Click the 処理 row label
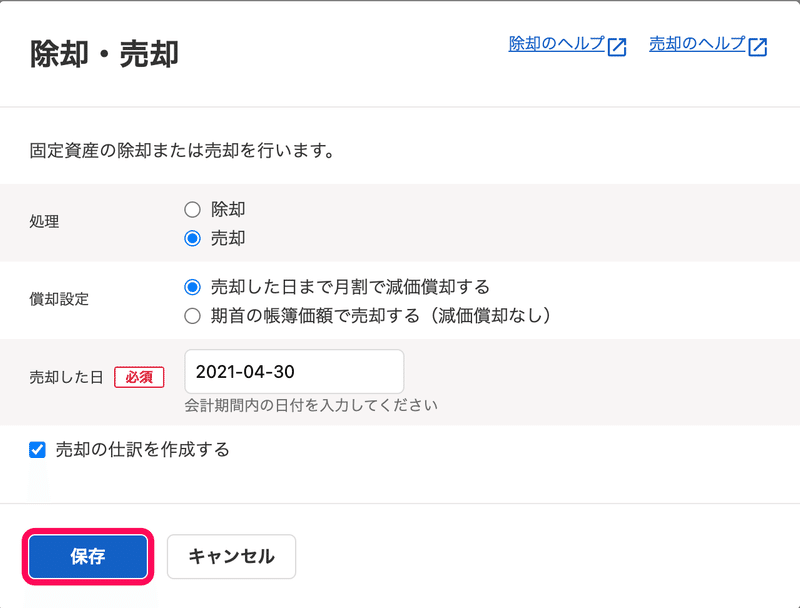 pyautogui.click(x=44, y=222)
